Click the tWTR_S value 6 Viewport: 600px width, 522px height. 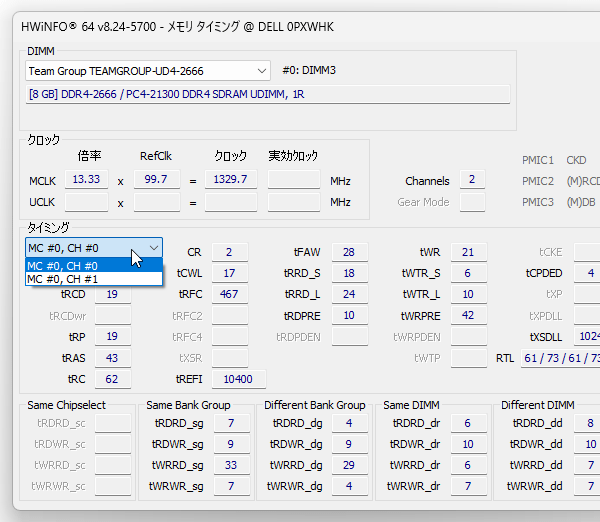point(469,273)
